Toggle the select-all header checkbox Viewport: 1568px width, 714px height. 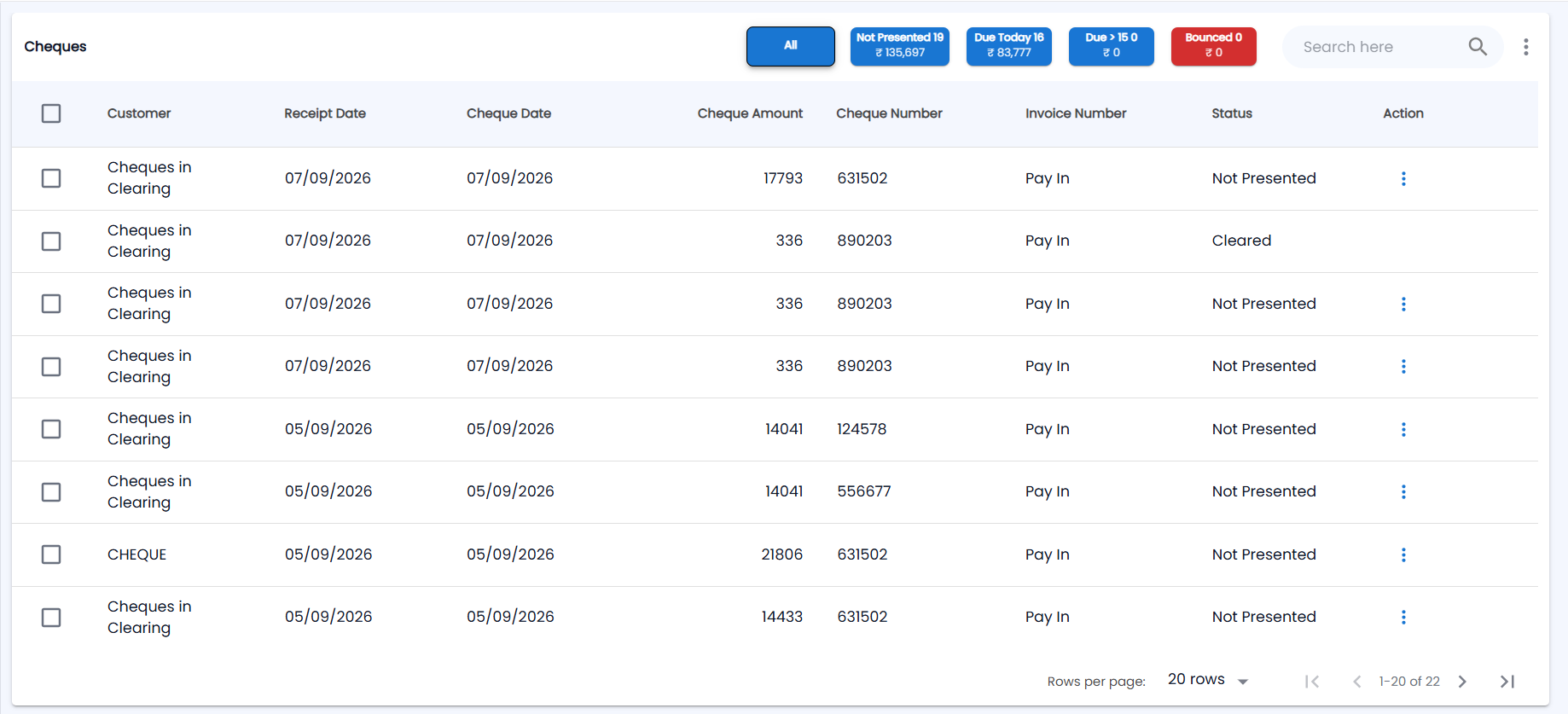coord(51,113)
